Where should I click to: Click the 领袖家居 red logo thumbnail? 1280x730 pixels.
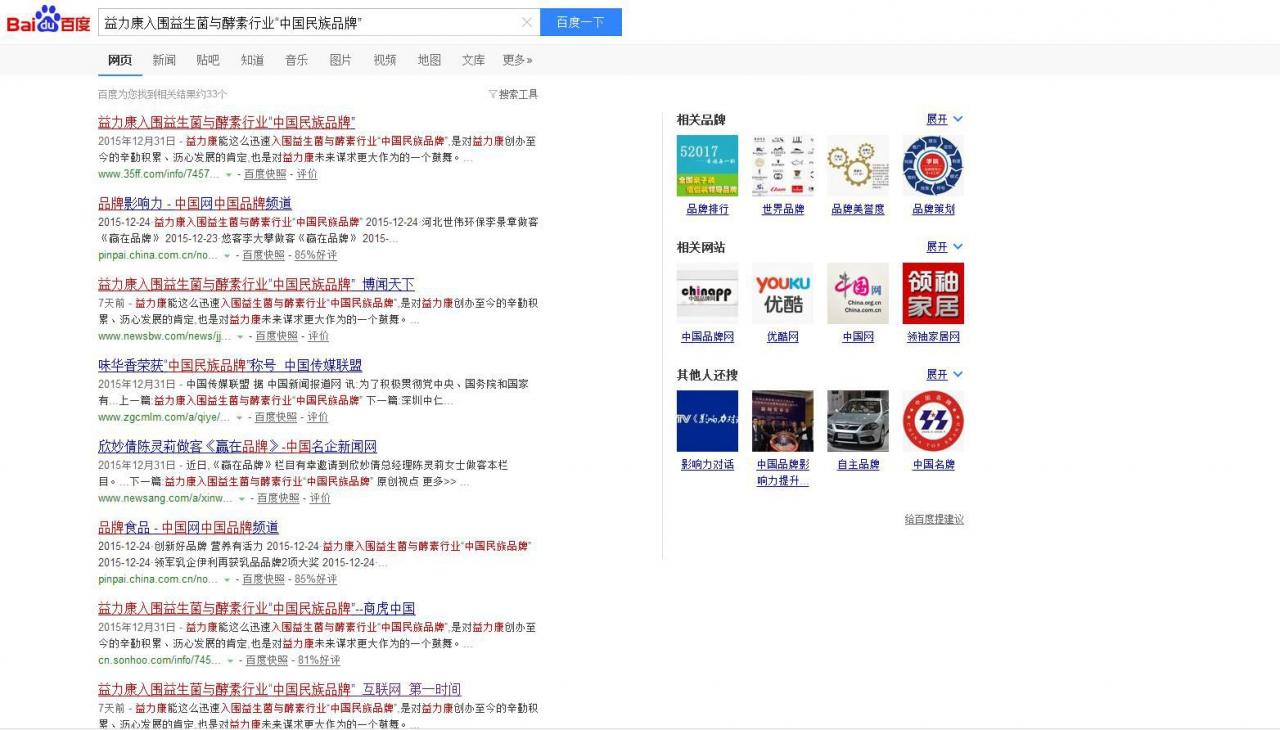[932, 293]
